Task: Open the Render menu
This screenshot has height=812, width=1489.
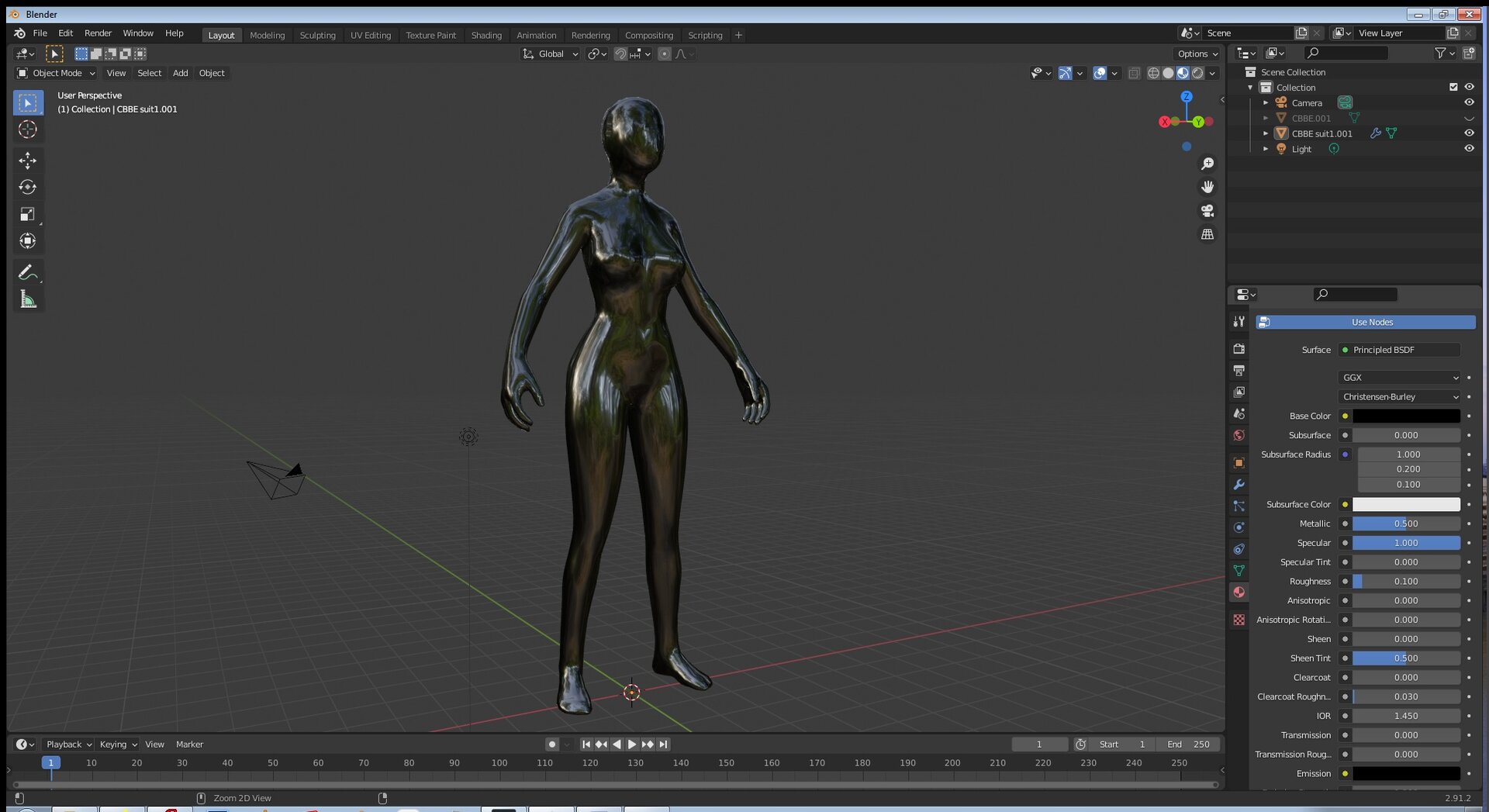Action: click(98, 33)
